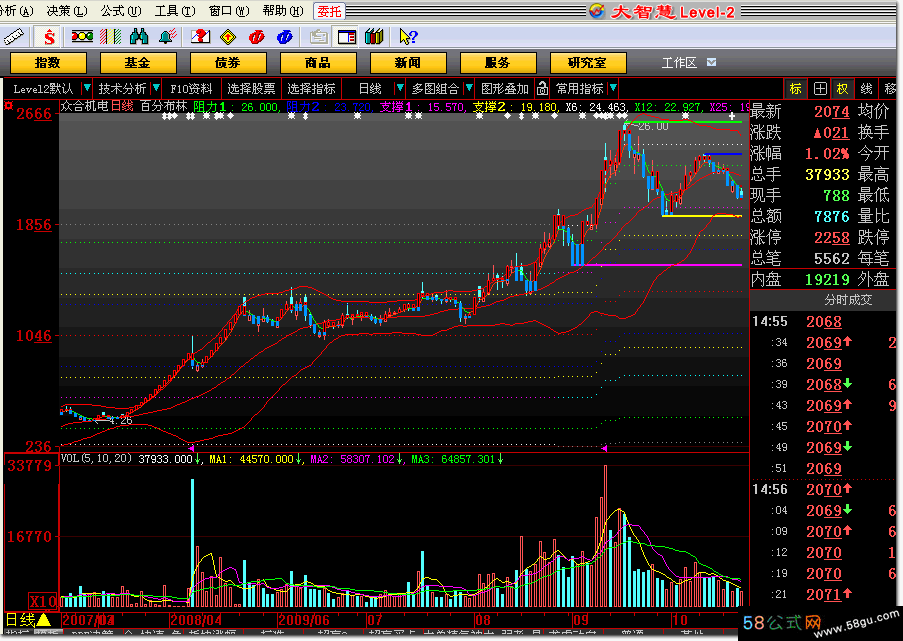Click the red dollar sign icon
903x641 pixels.
tap(50, 37)
